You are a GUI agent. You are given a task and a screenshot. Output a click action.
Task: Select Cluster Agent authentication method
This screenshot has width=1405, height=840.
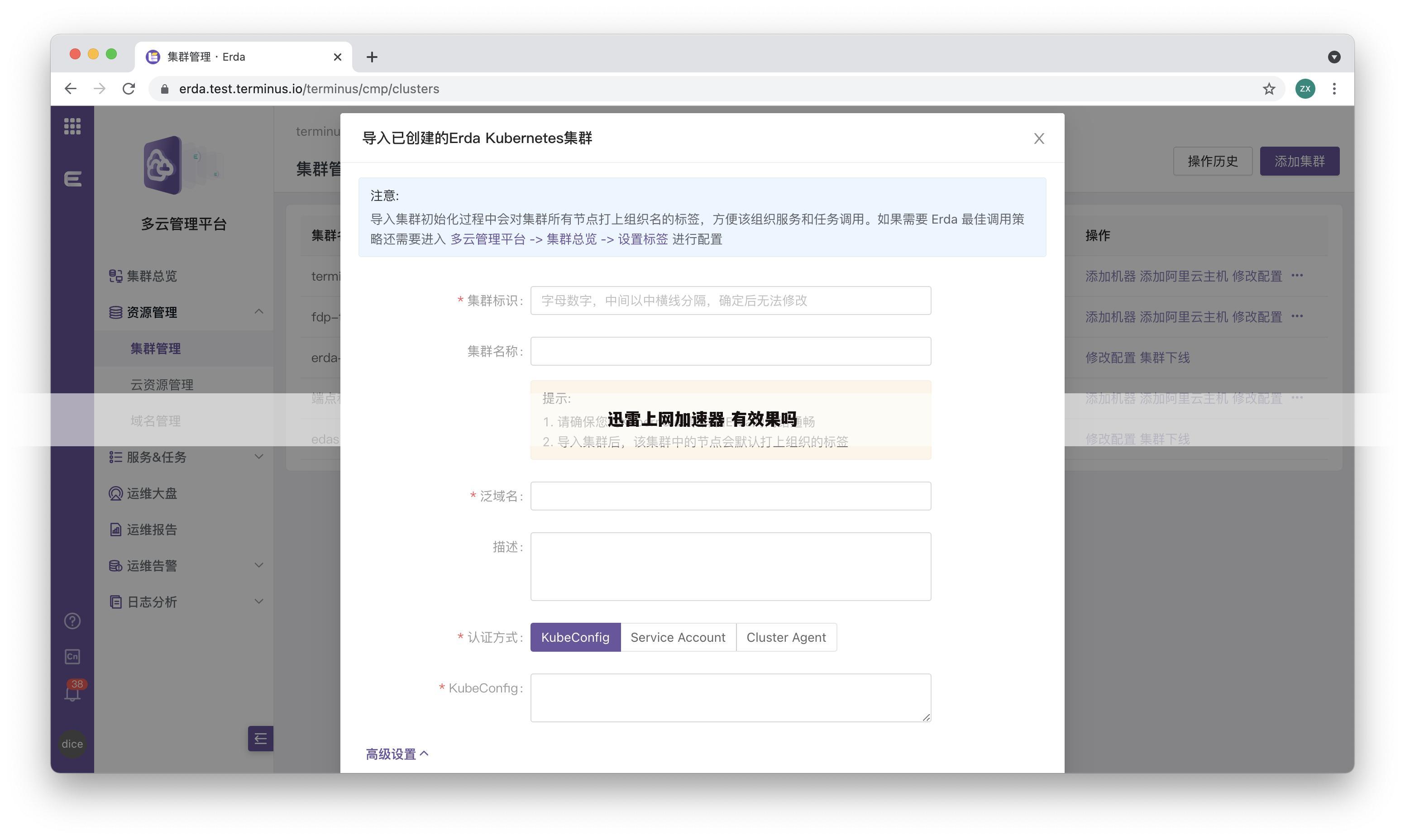click(786, 637)
